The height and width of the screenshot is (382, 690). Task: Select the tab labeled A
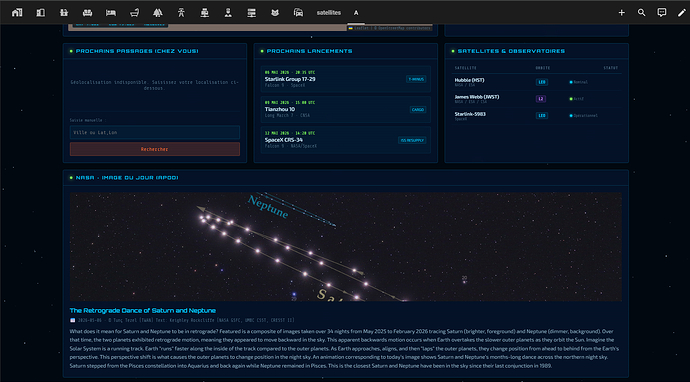(356, 13)
